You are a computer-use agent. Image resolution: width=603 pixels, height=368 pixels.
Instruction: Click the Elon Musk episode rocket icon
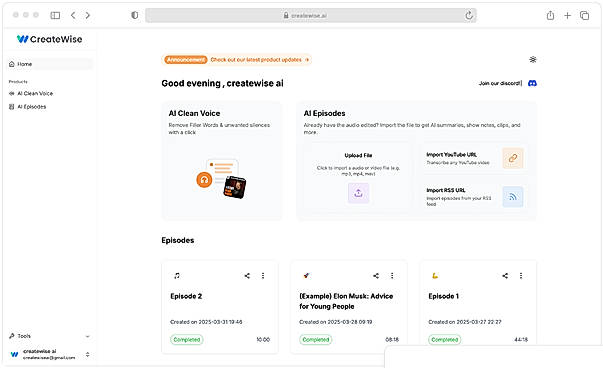coord(306,275)
